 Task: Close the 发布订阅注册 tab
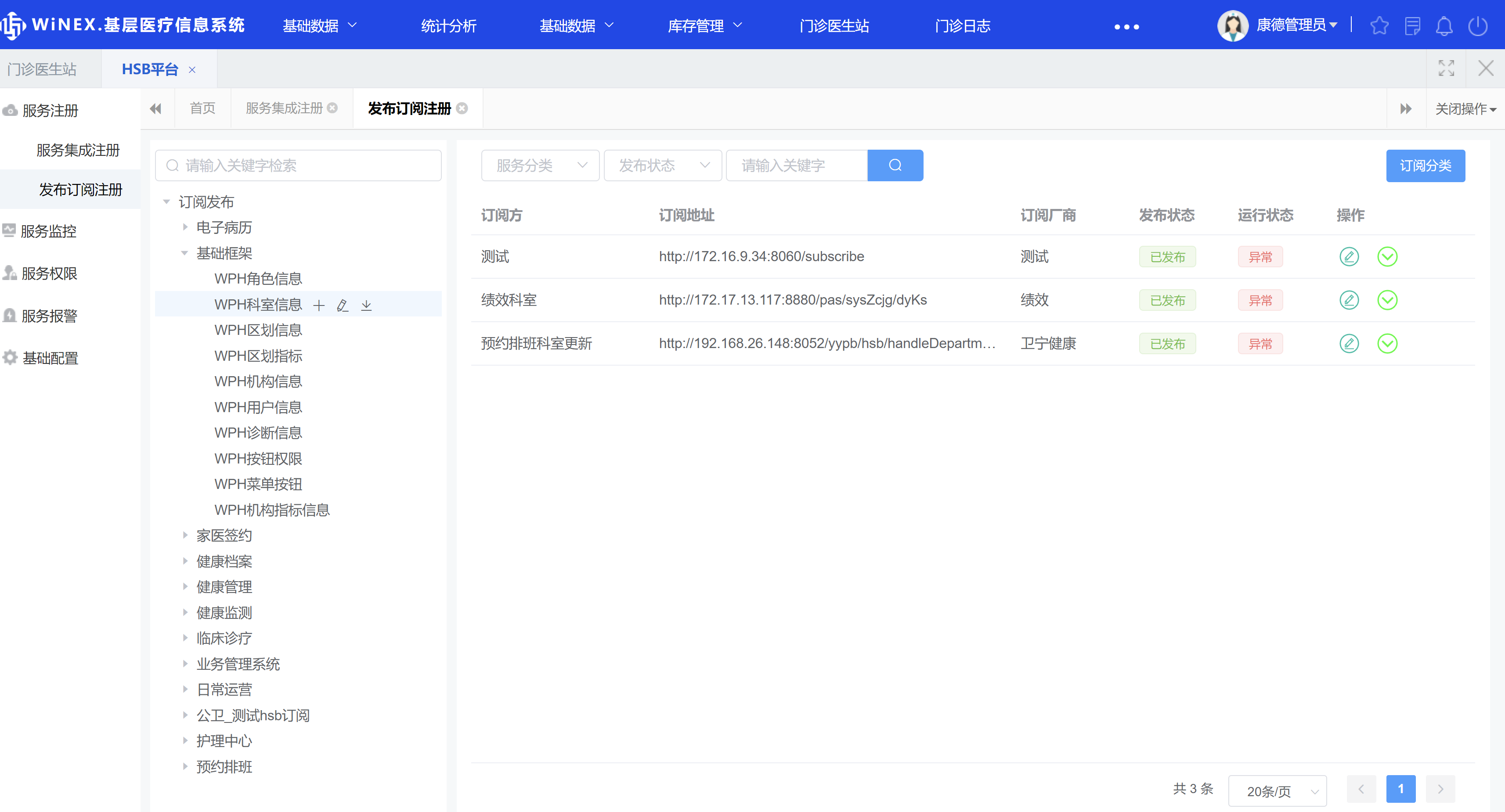click(462, 108)
